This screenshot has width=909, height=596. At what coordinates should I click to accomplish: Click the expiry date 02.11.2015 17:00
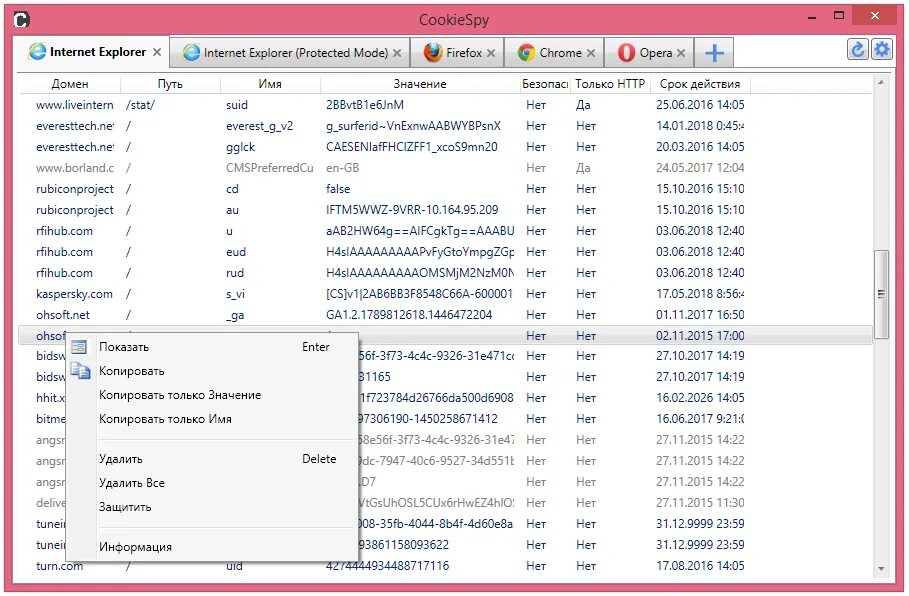click(700, 336)
